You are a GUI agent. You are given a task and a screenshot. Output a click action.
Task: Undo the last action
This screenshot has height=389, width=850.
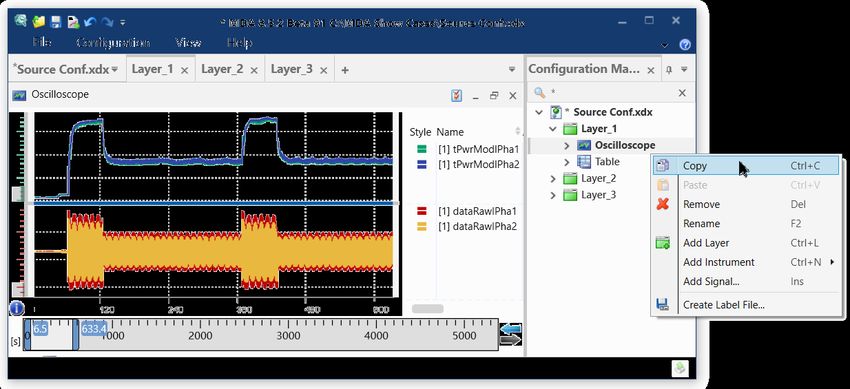click(90, 22)
